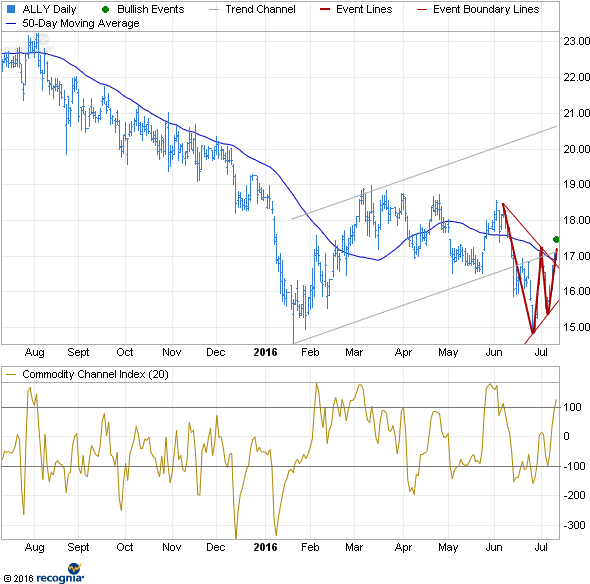Click the 100 level label on CCI axis
The height and width of the screenshot is (584, 590).
[572, 407]
